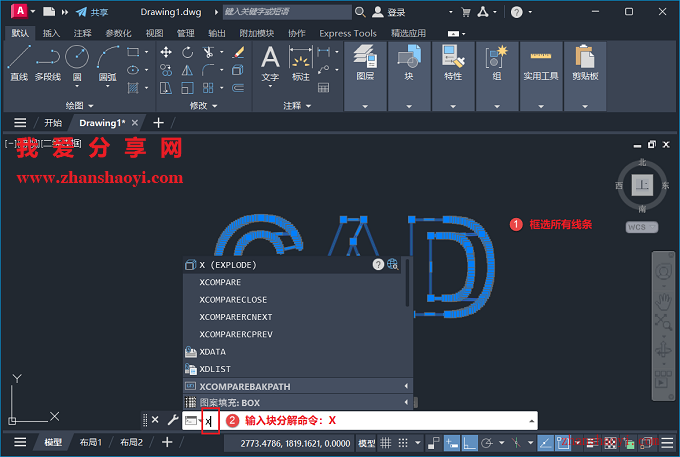Activate the Rectangular Array tool
The width and height of the screenshot is (680, 457).
209,88
